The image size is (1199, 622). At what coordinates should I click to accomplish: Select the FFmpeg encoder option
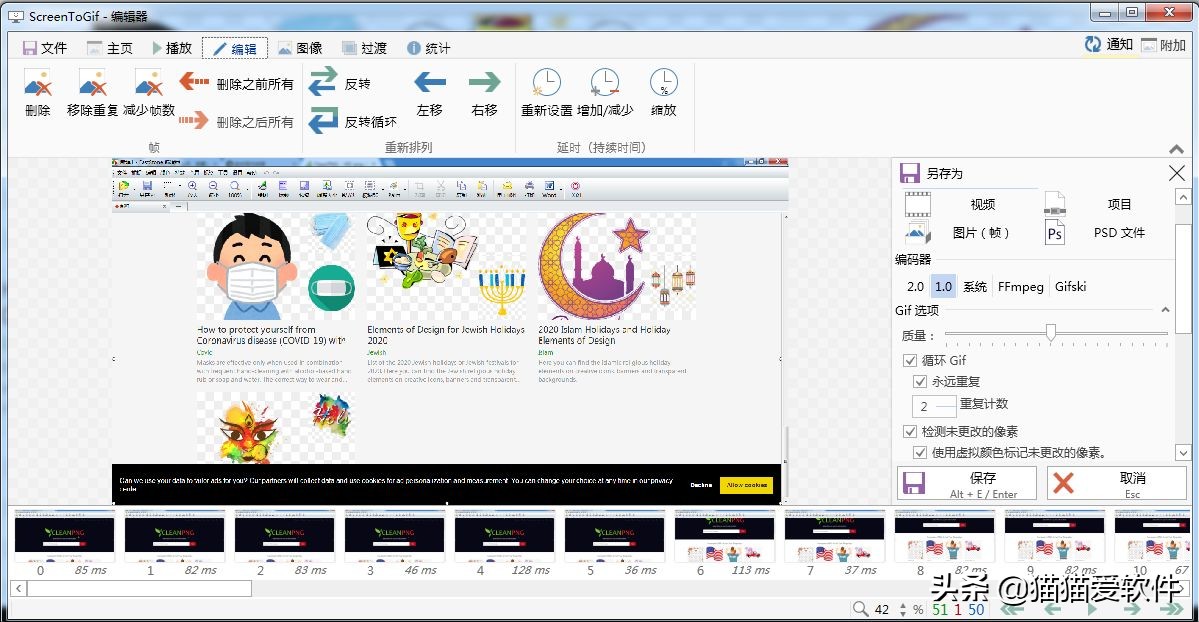click(x=1020, y=286)
